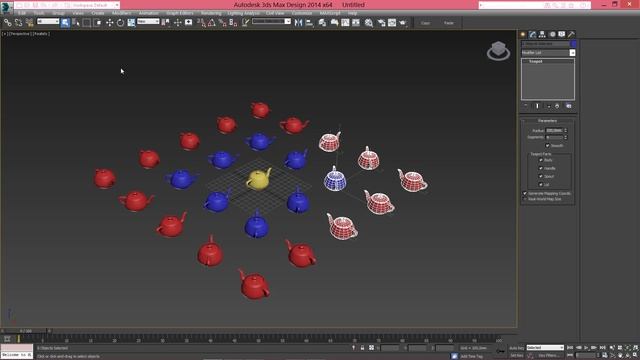
Task: Open the Curve Editor
Action: click(345, 23)
